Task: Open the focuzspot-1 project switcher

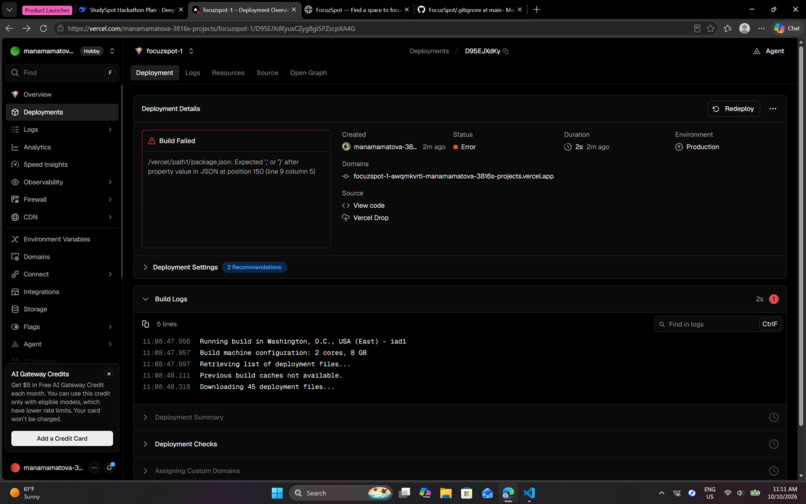Action: [191, 51]
